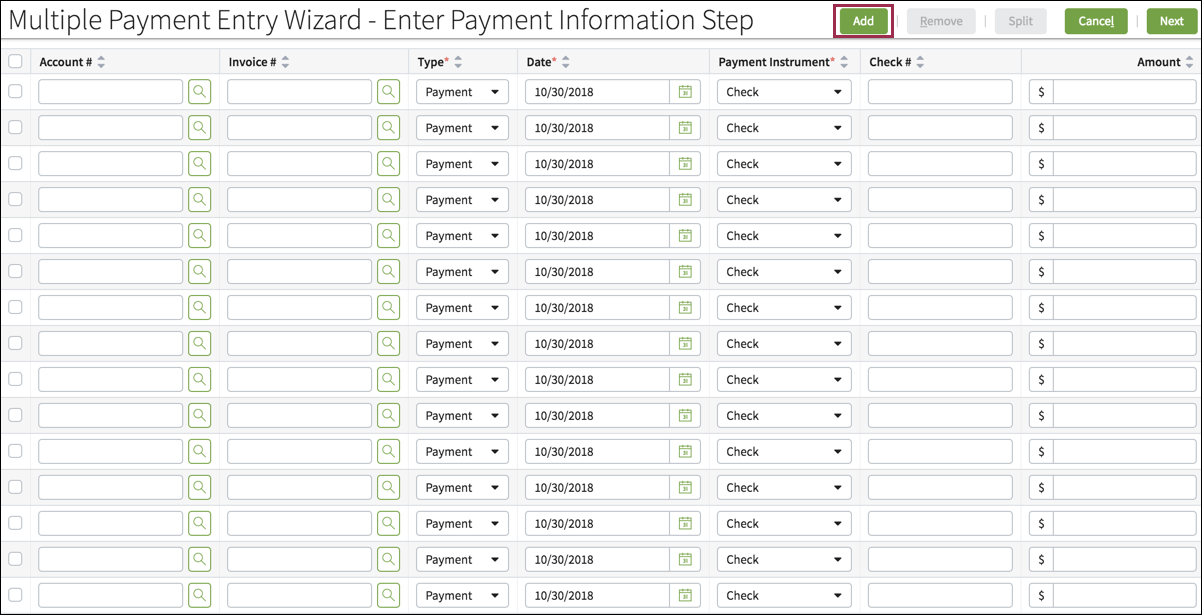Open the Invoice # search on the third row
Screen dimensions: 1202x615
[x=388, y=163]
